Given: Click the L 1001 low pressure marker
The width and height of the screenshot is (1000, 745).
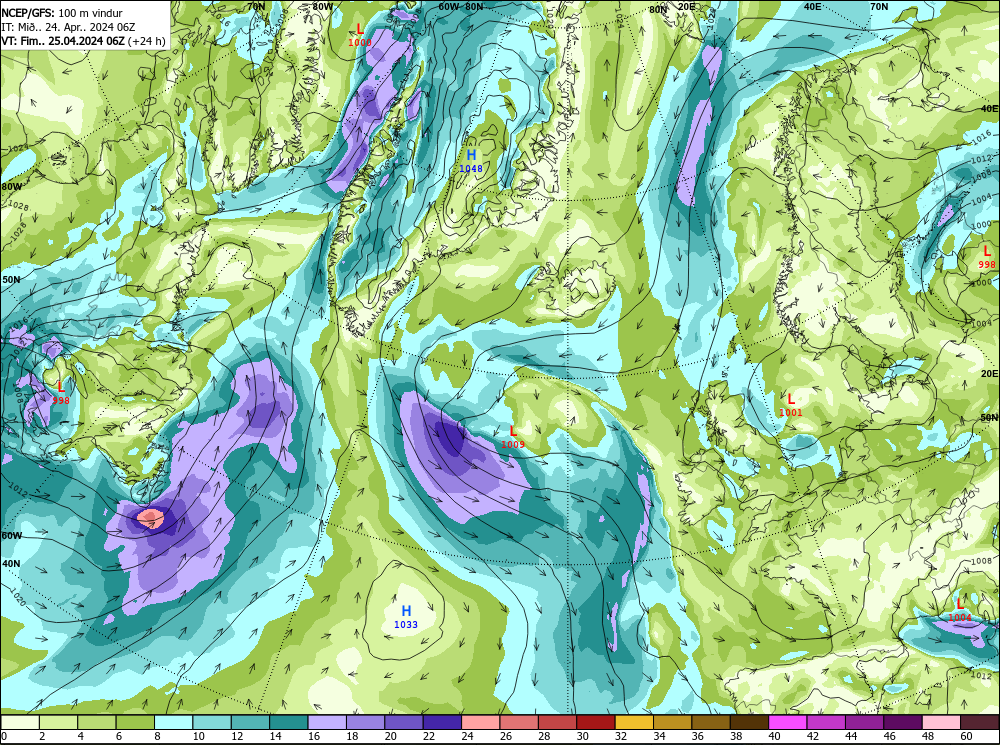Looking at the screenshot, I should point(791,405).
